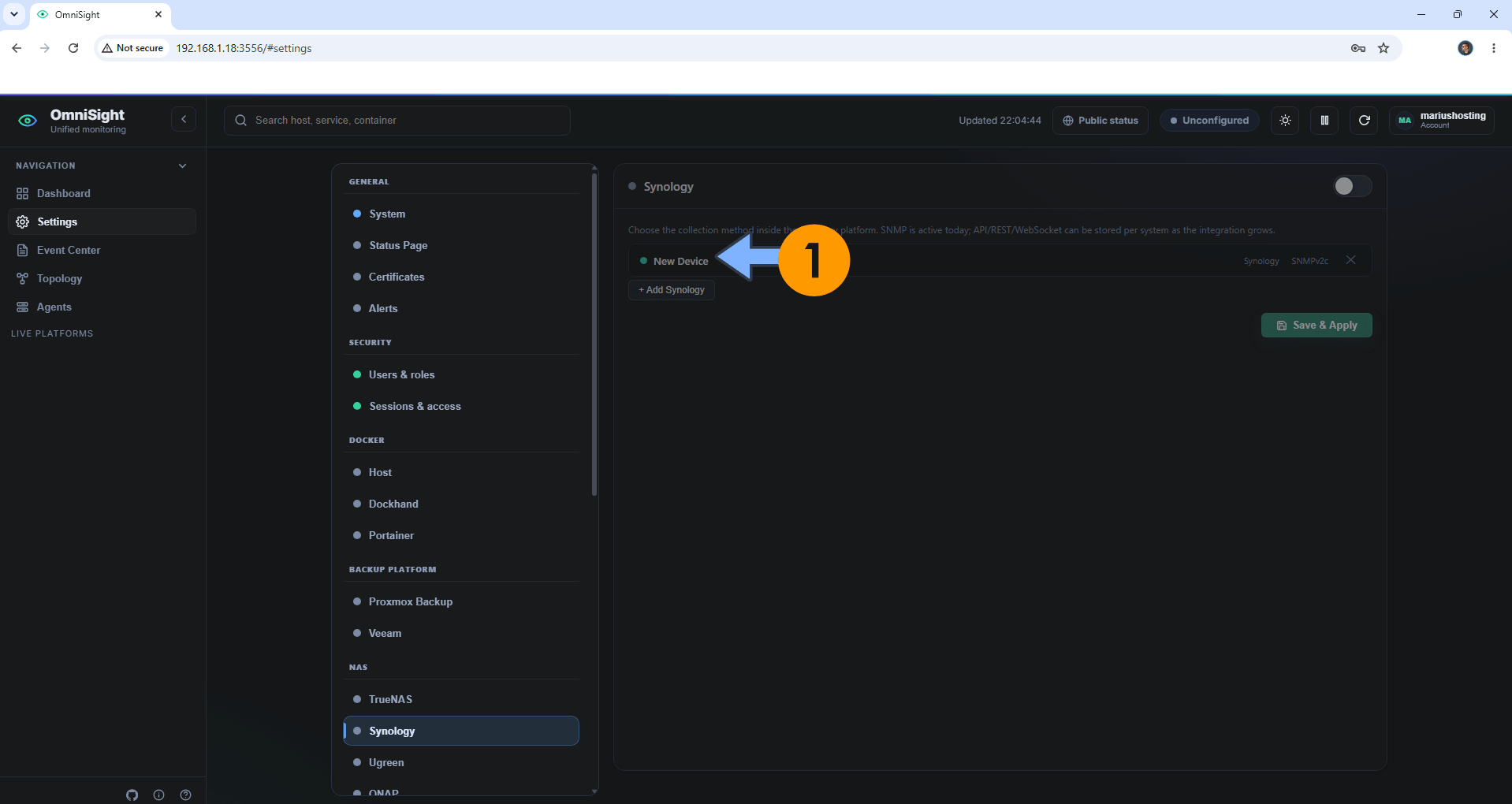Reload the page with browser refresh icon
The image size is (1512, 804).
point(73,48)
